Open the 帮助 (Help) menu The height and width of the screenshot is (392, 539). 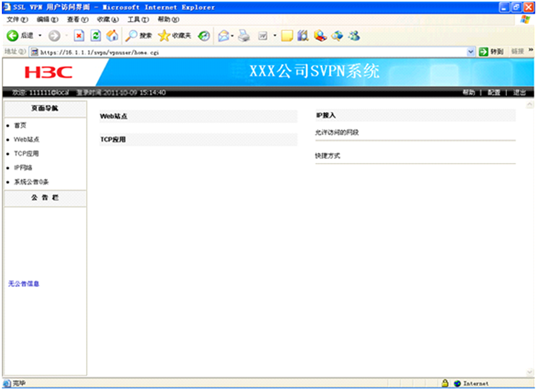point(168,20)
